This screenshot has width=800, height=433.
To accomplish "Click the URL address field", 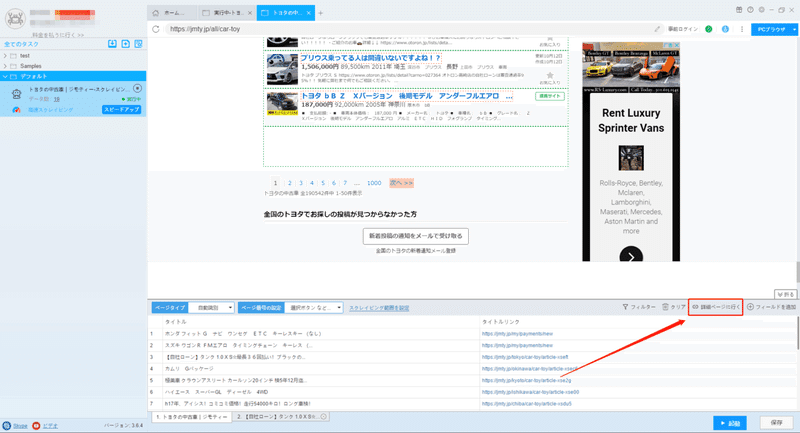I will 408,29.
